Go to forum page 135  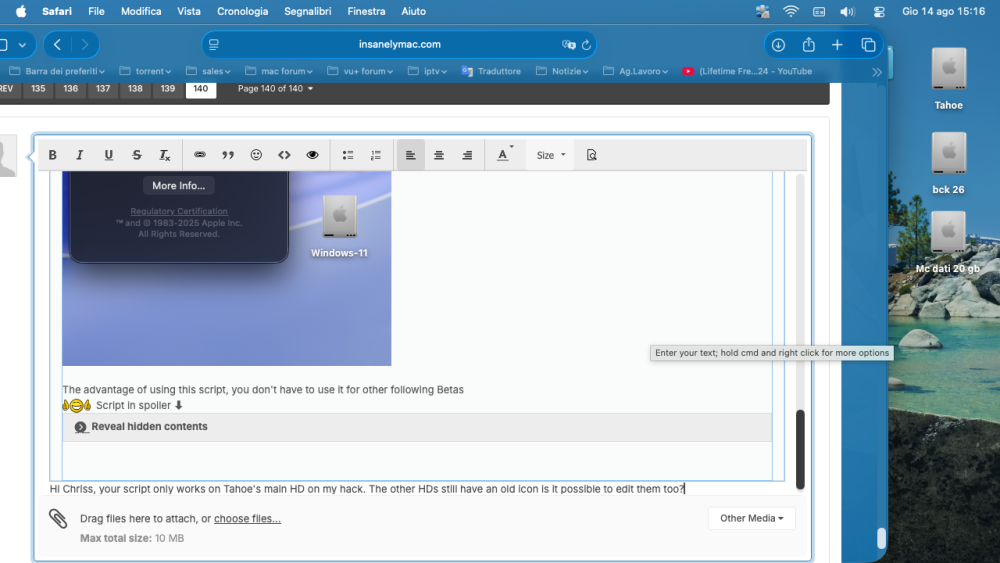pyautogui.click(x=38, y=89)
